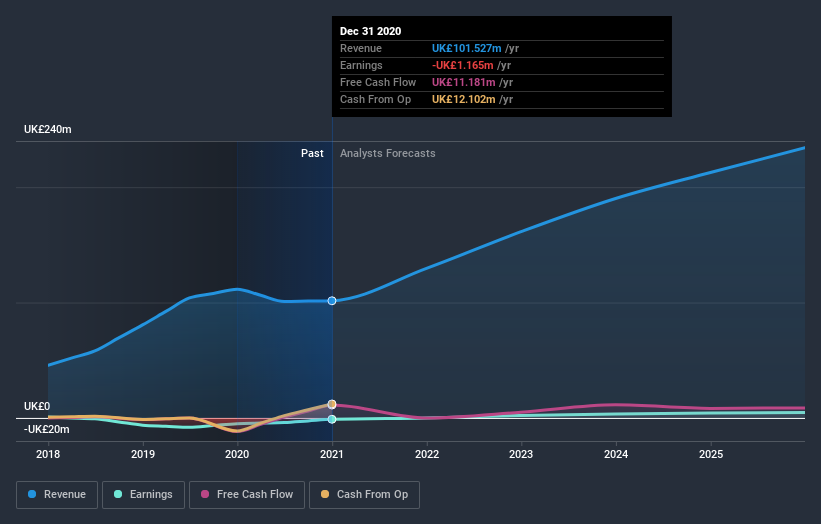Click the 2019 x-axis label
This screenshot has height=524, width=821.
tap(143, 454)
